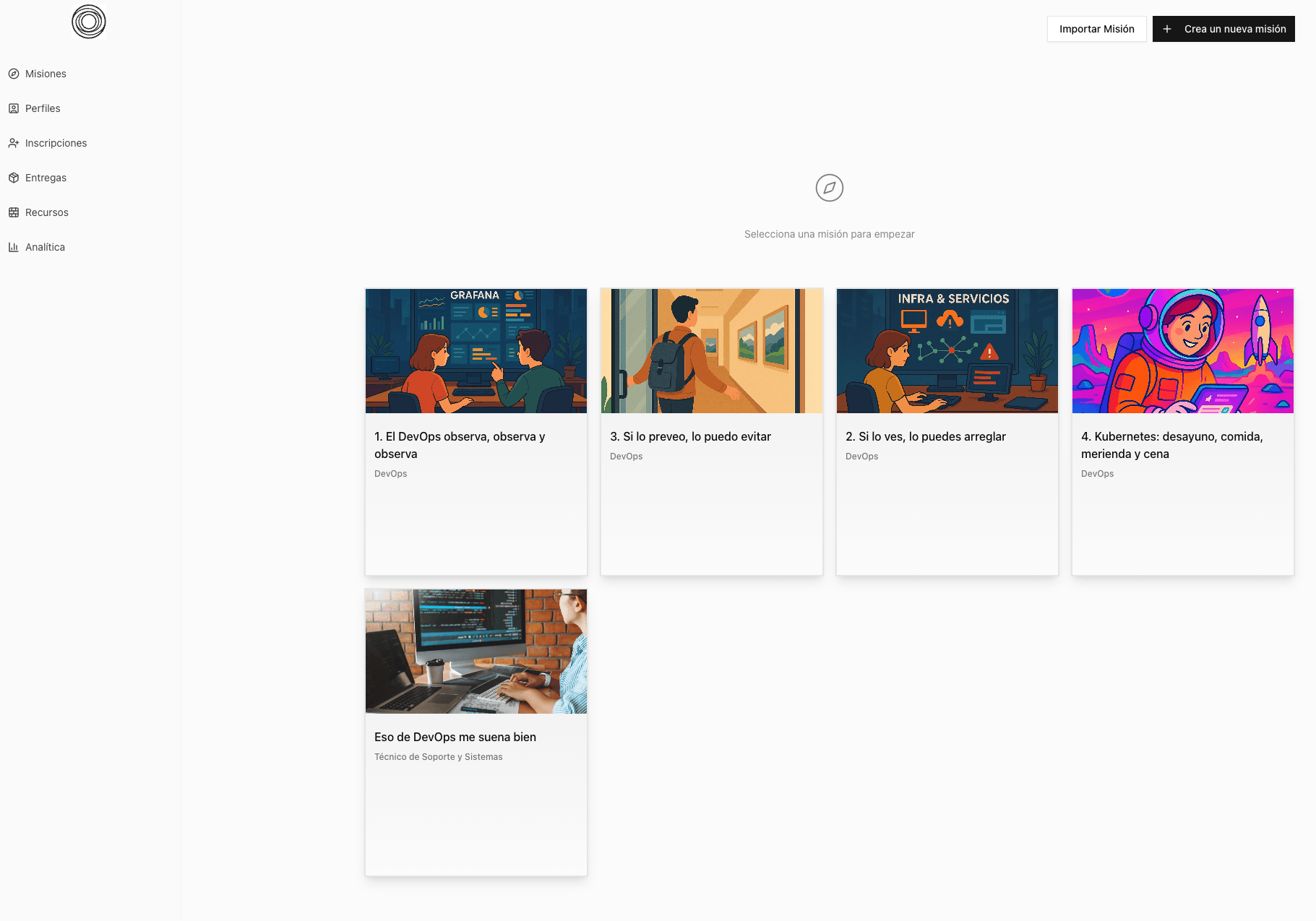
Task: Open "2. Si lo ves, lo puedes arreglar" title
Action: point(926,436)
